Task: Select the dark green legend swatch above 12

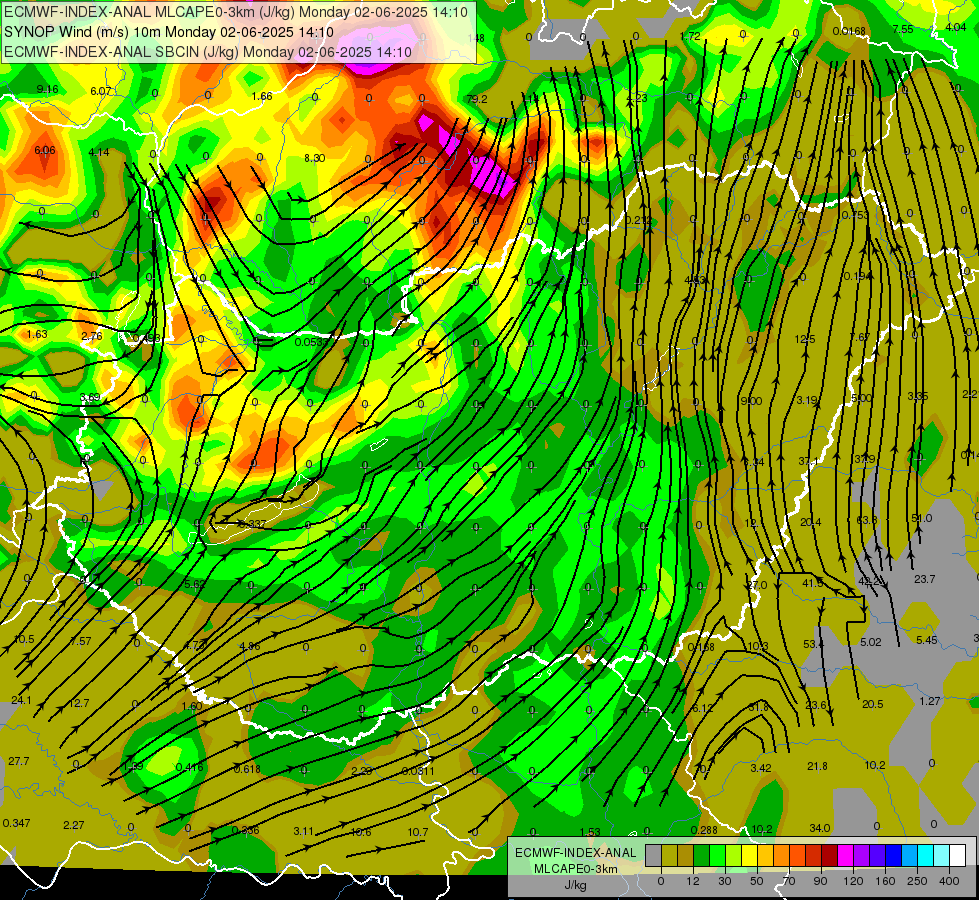Action: (702, 856)
